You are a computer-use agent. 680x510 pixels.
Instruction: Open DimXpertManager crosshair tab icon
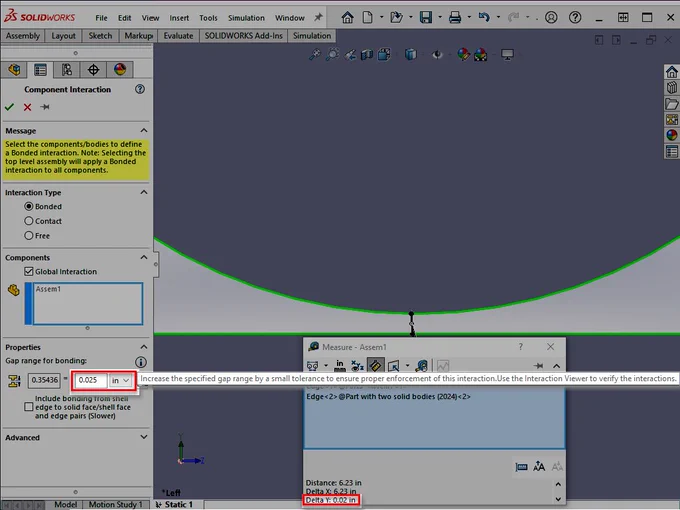click(93, 69)
